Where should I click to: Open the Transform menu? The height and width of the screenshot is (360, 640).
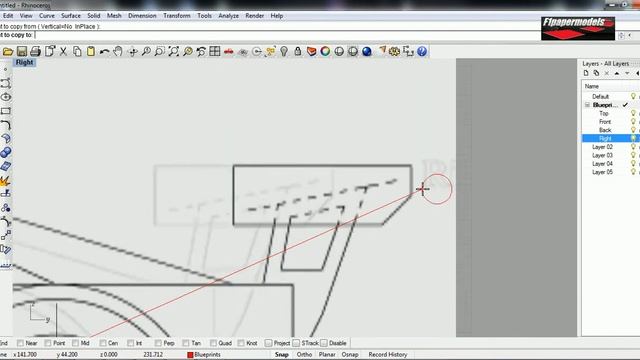[x=177, y=16]
